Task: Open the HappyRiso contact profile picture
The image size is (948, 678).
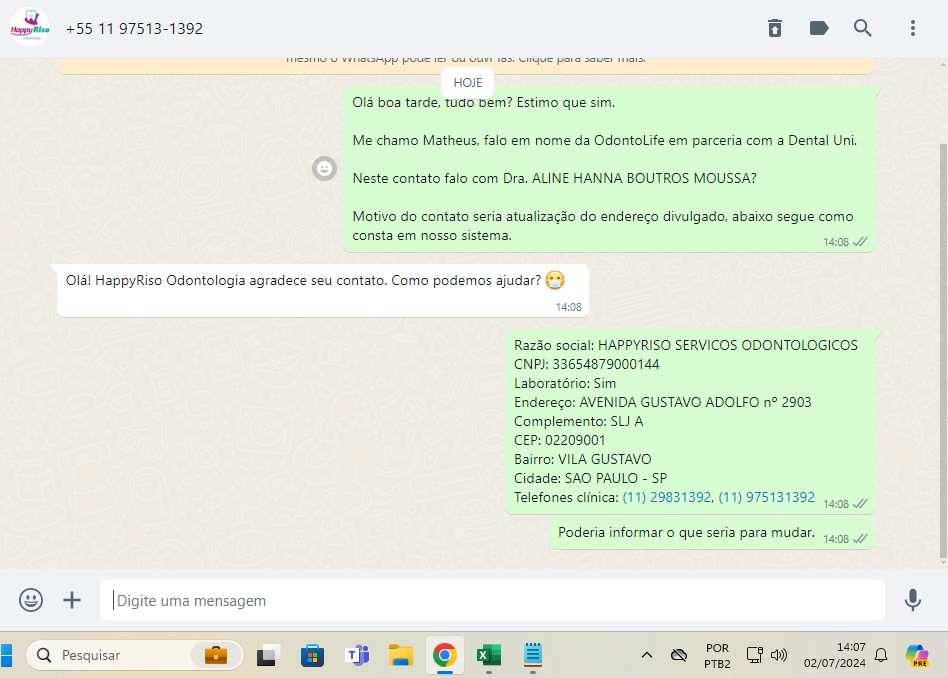Action: [30, 28]
